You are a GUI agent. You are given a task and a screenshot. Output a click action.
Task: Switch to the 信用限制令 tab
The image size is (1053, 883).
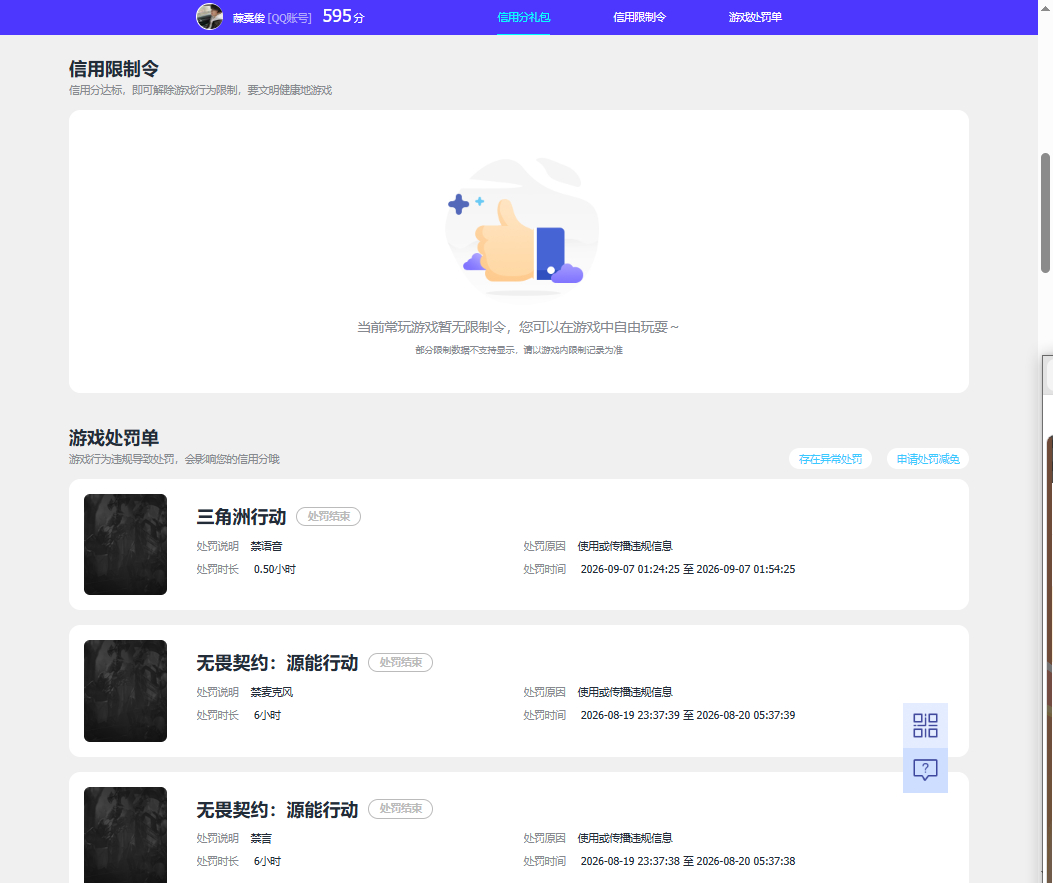click(x=639, y=17)
